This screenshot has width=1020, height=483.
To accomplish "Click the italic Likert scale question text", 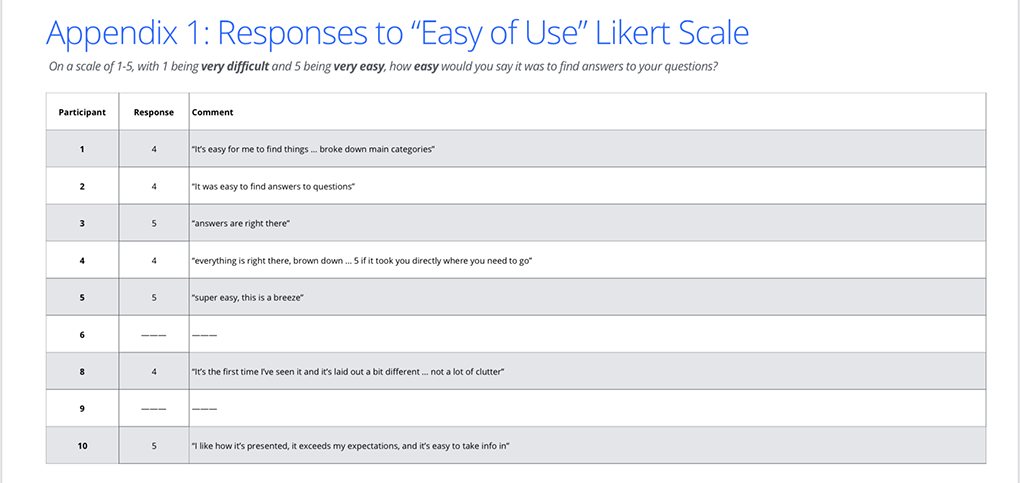I will (382, 68).
